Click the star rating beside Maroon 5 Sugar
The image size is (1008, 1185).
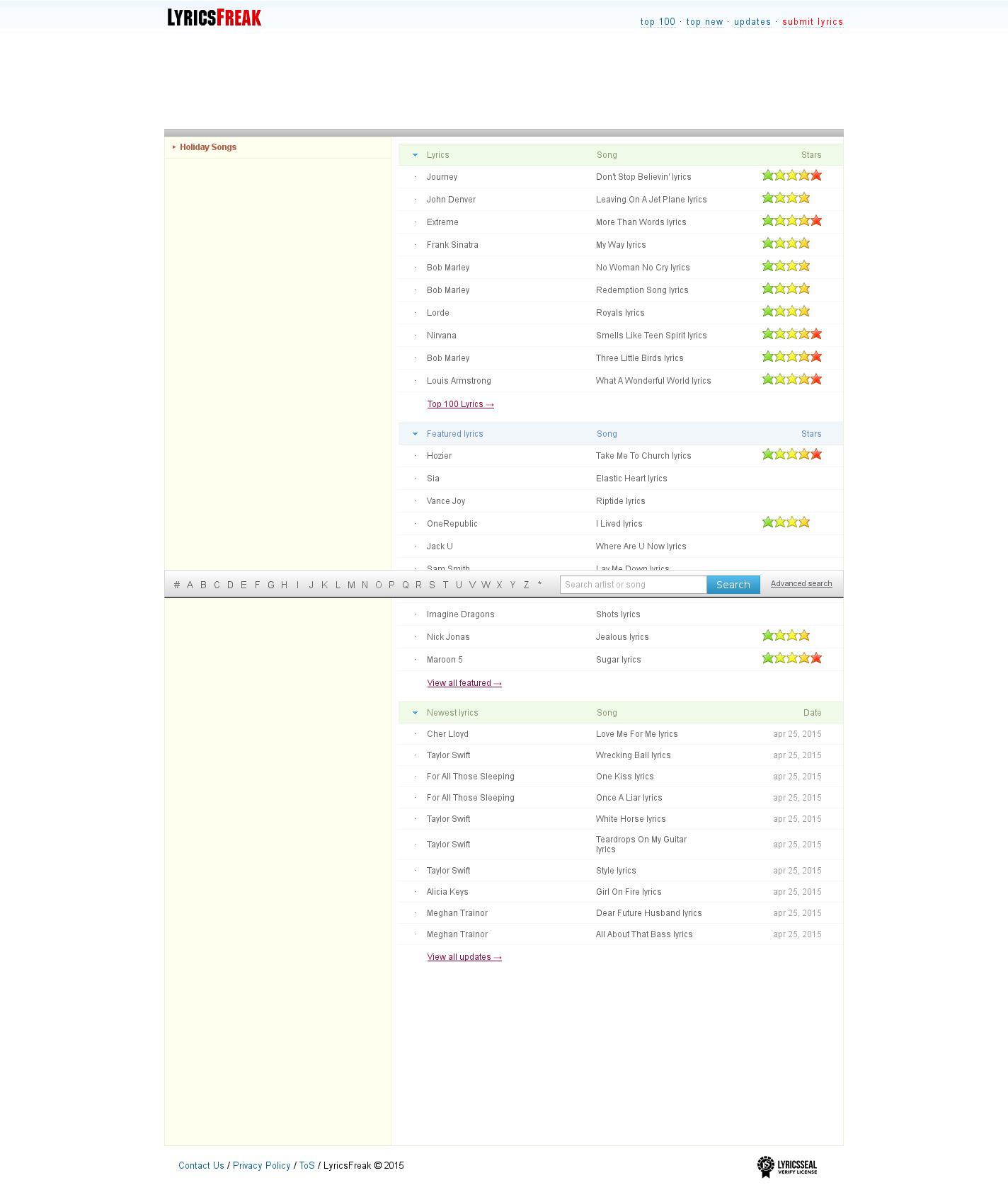[791, 658]
